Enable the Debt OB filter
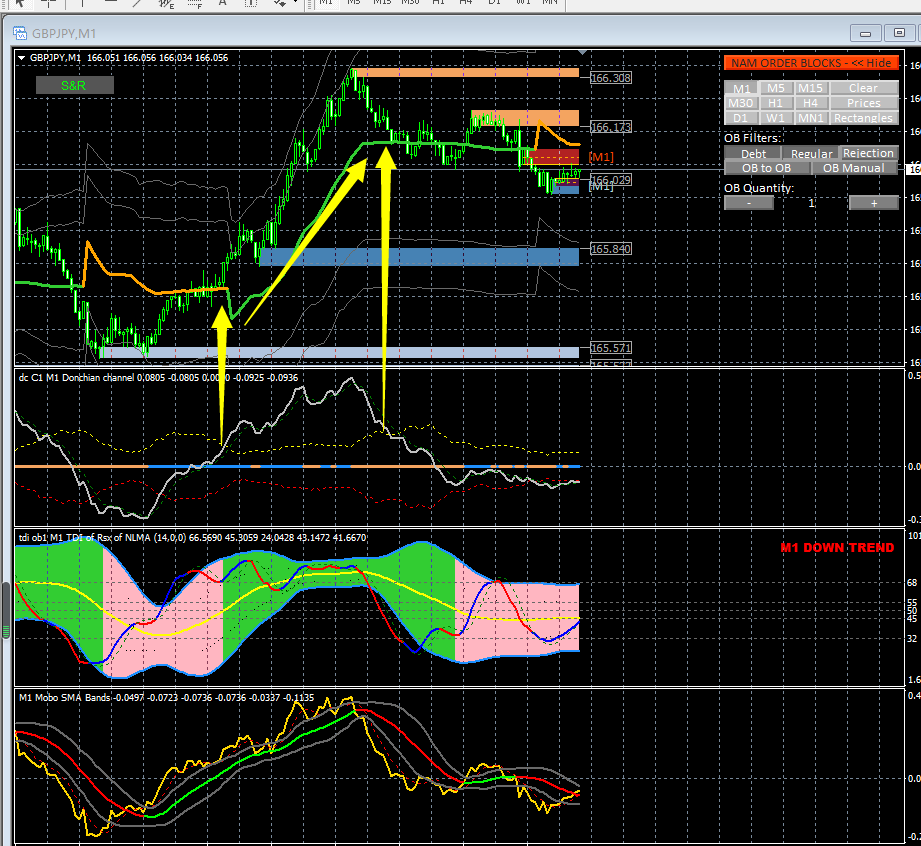 (752, 153)
